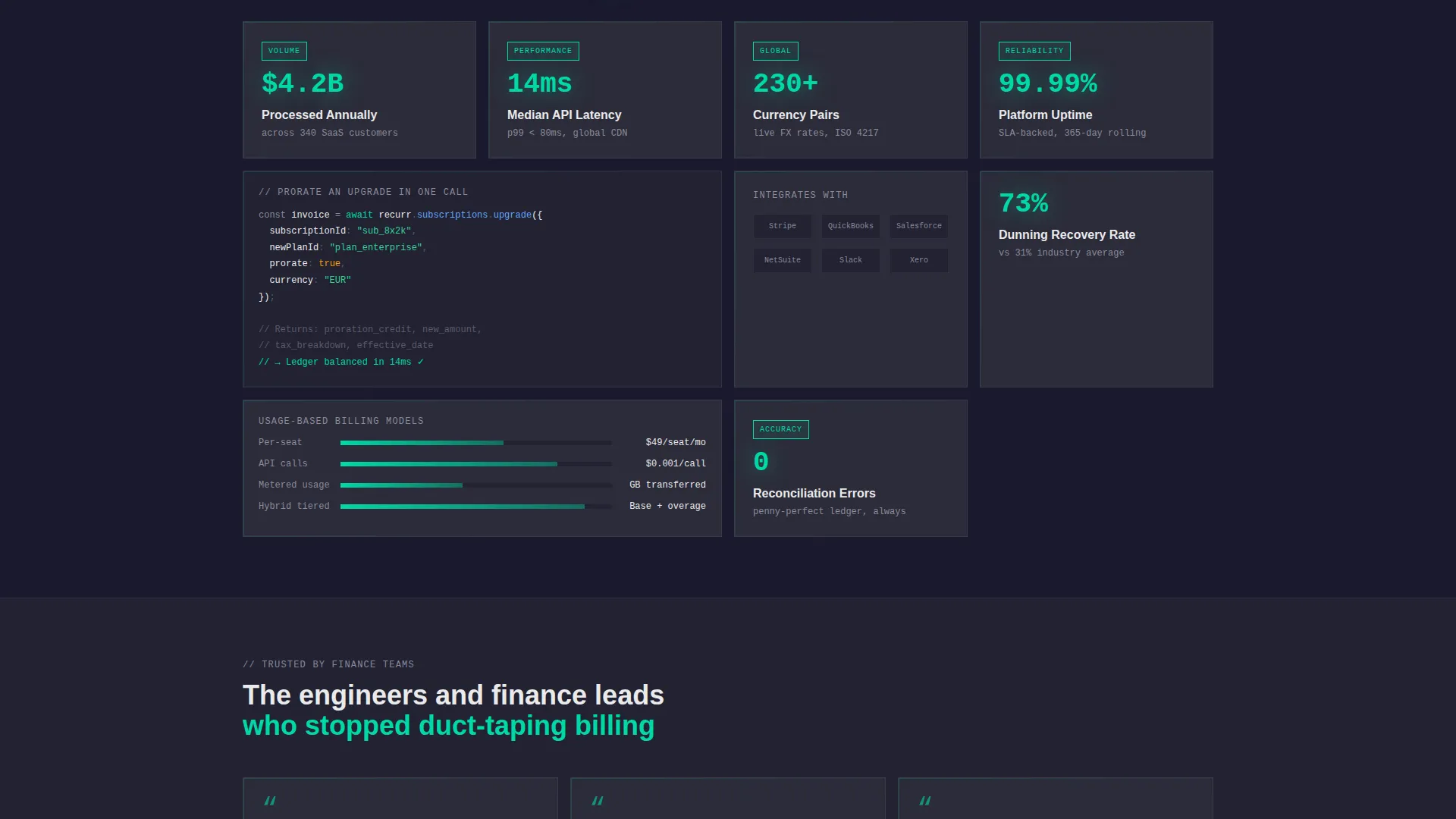Click 'SLA-backed, 365-day rolling' text
1456x819 pixels.
[x=1072, y=133]
